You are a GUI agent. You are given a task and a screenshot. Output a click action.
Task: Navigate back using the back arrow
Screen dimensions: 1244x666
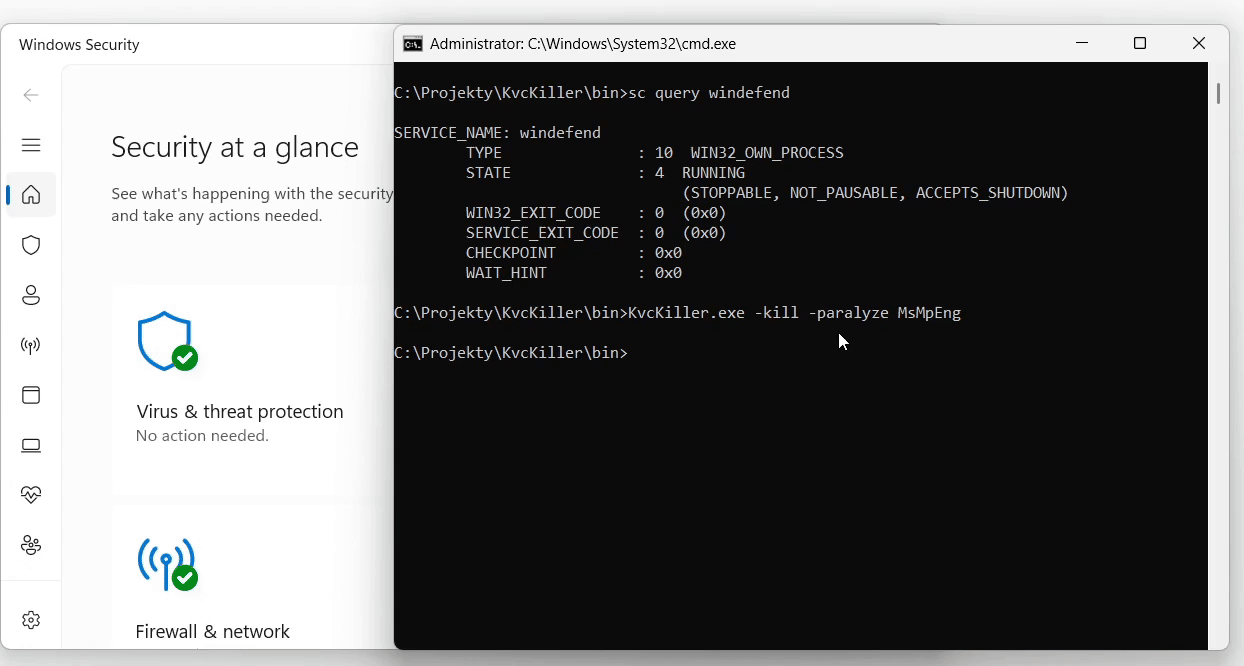31,95
